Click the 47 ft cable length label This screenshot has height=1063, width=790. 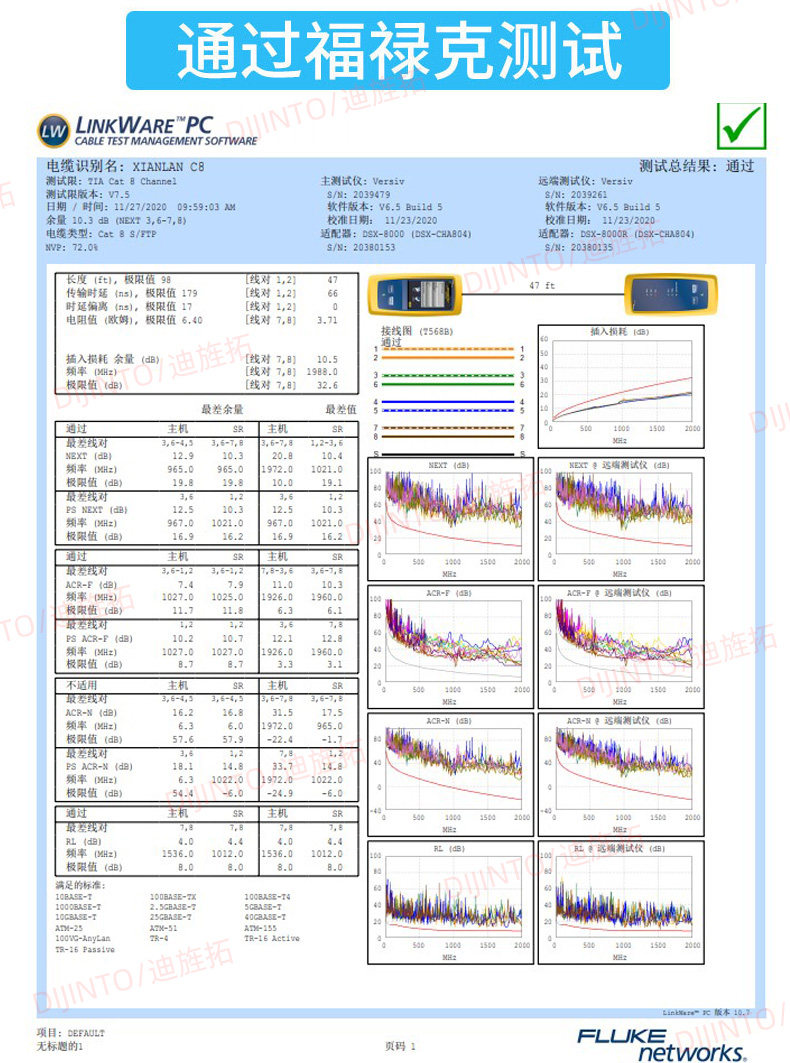click(x=542, y=285)
